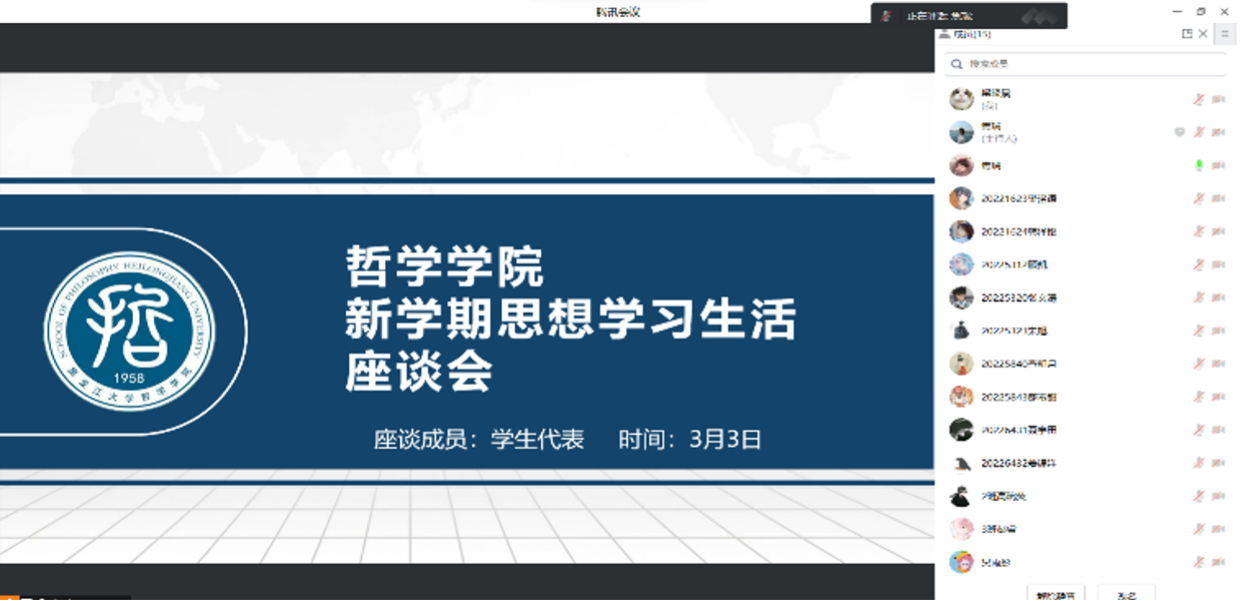Click camera icon for participant 20225840

pos(1218,364)
